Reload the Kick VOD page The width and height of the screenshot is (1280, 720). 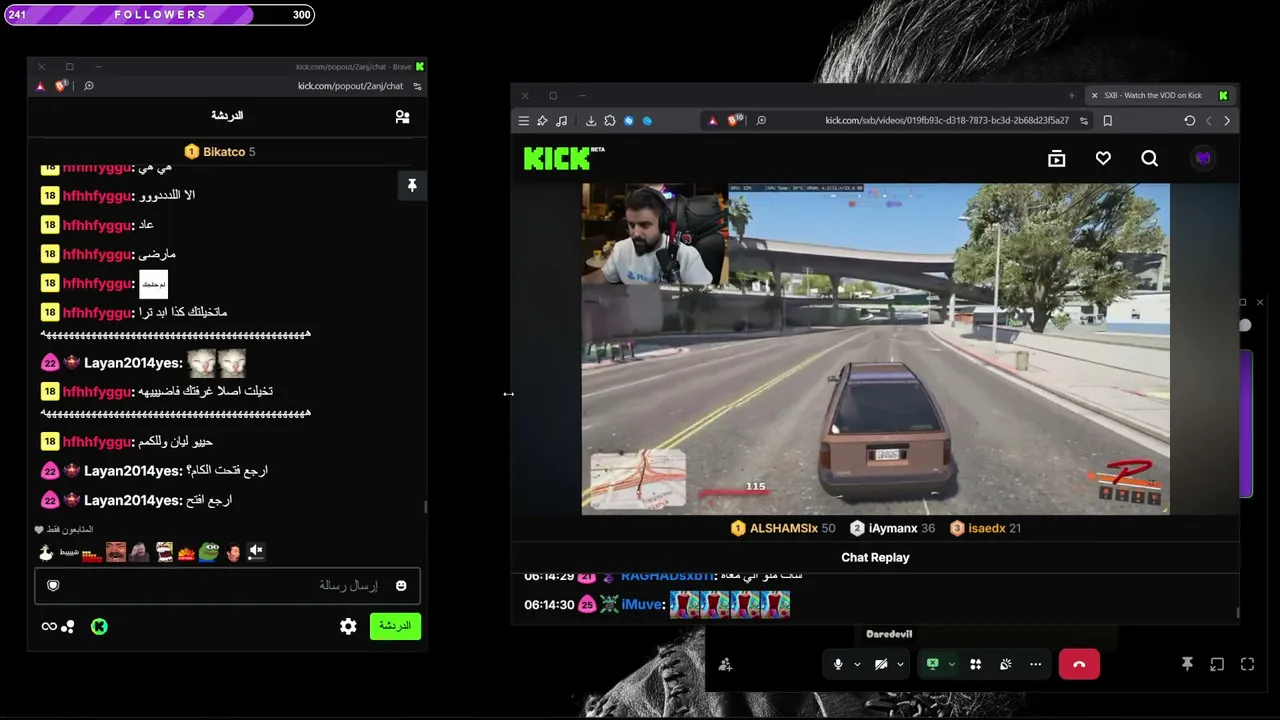point(1189,121)
